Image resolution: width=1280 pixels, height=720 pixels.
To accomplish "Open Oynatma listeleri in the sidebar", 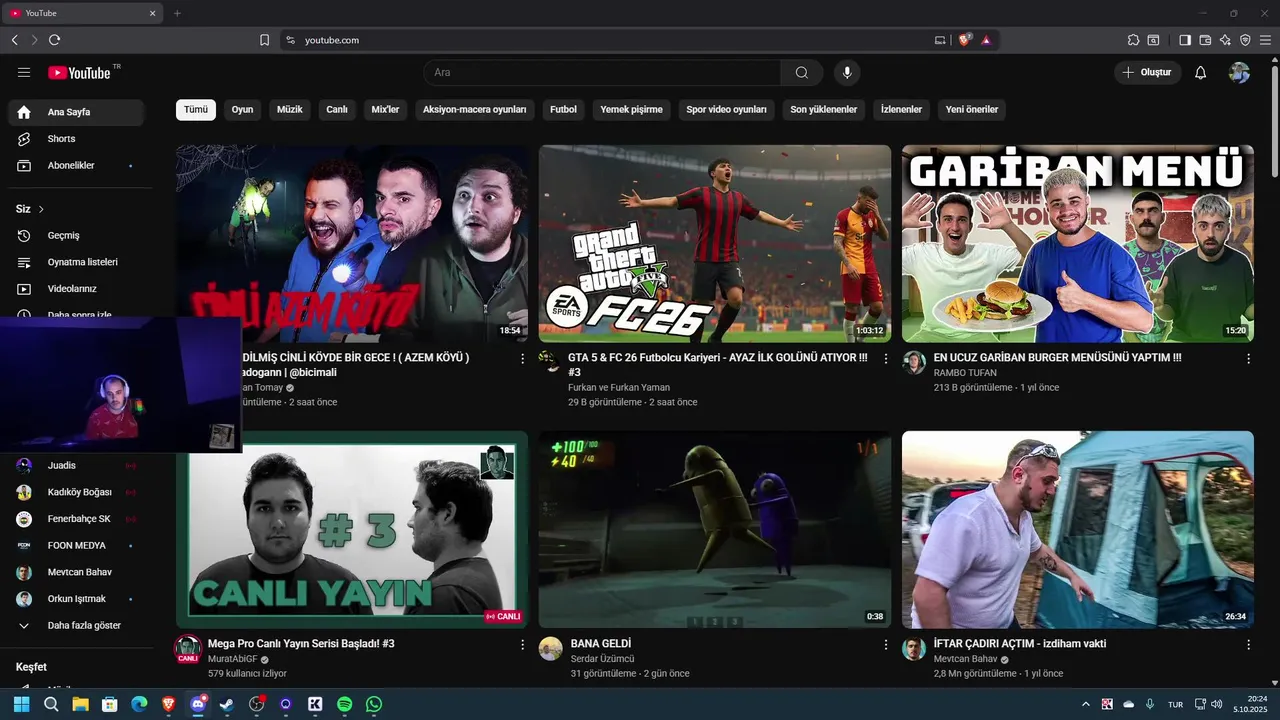I will (76, 262).
